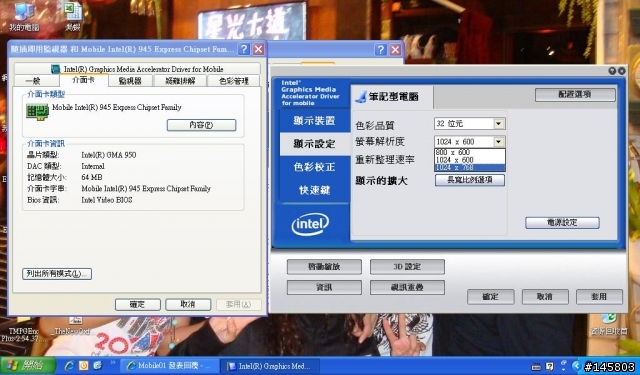This screenshot has width=640, height=375.
Task: Select 顯示設定 in Intel sidebar
Action: pos(314,144)
